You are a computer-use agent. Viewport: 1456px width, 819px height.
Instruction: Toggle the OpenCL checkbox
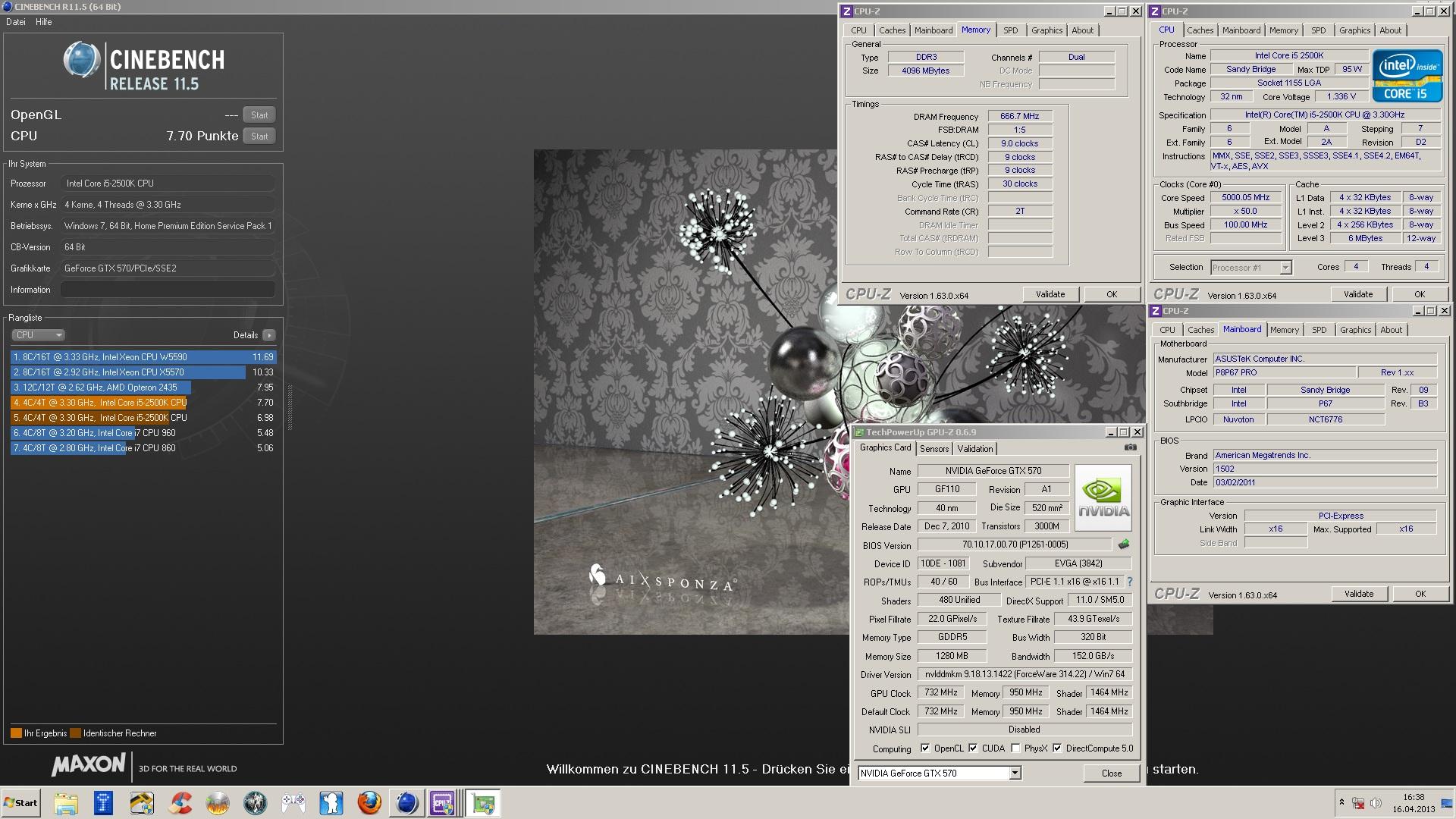[925, 748]
